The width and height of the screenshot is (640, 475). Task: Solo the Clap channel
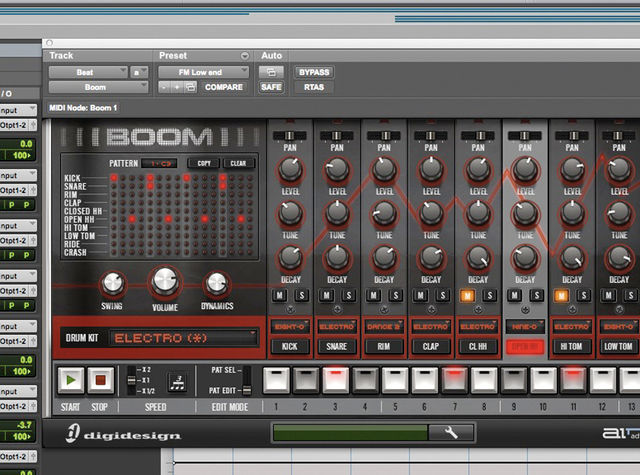point(442,295)
